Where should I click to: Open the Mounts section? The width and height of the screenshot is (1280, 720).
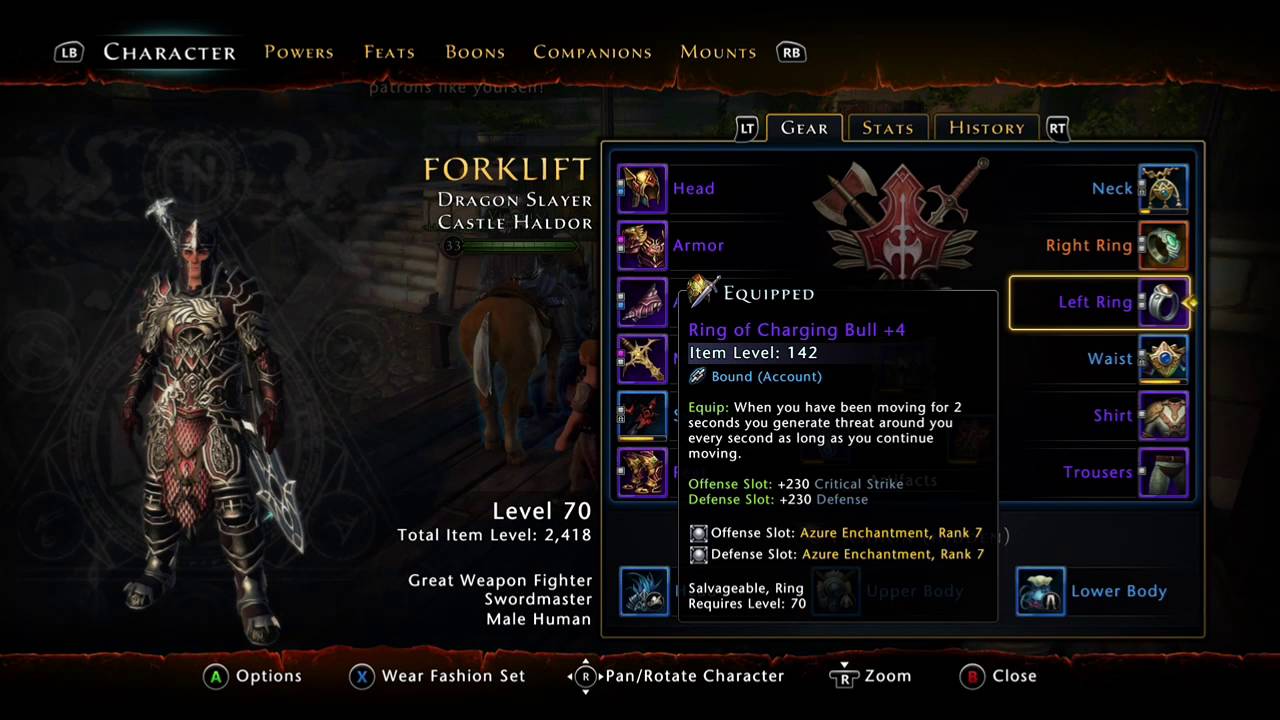[718, 52]
